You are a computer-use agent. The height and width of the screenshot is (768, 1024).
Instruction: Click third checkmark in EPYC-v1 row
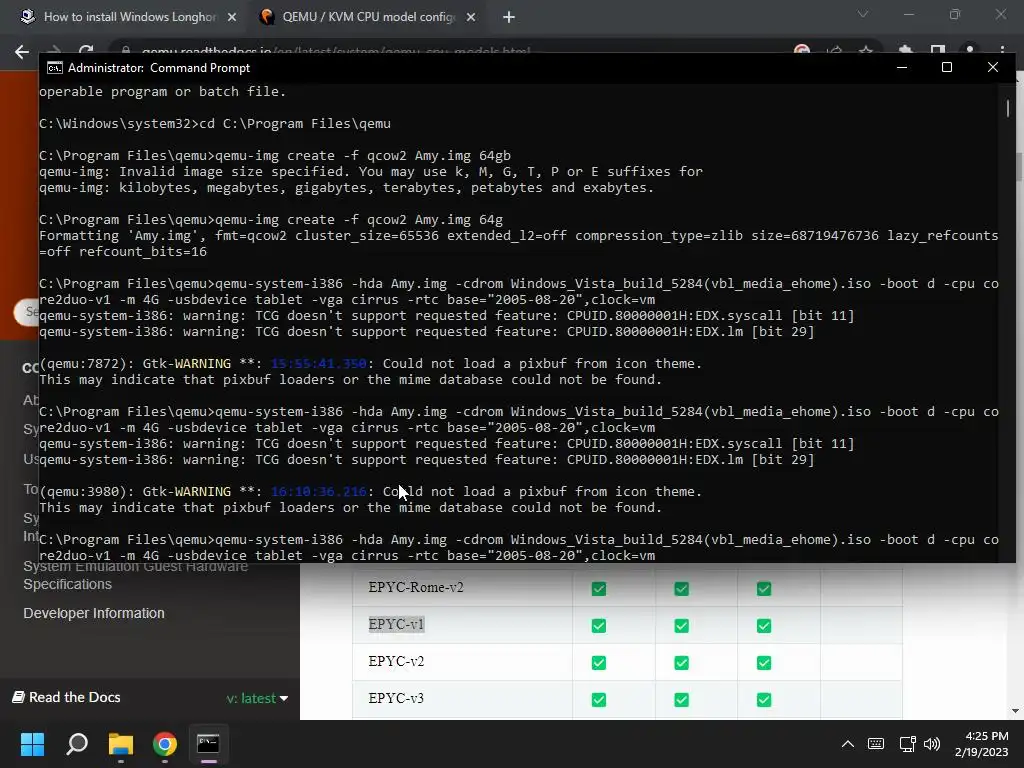(763, 626)
